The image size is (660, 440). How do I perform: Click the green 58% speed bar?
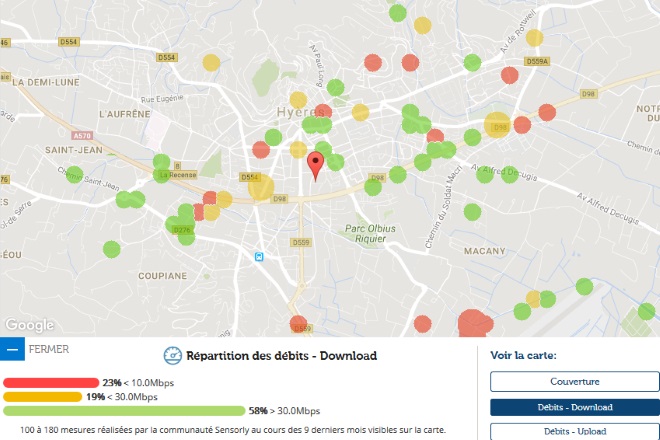[124, 411]
